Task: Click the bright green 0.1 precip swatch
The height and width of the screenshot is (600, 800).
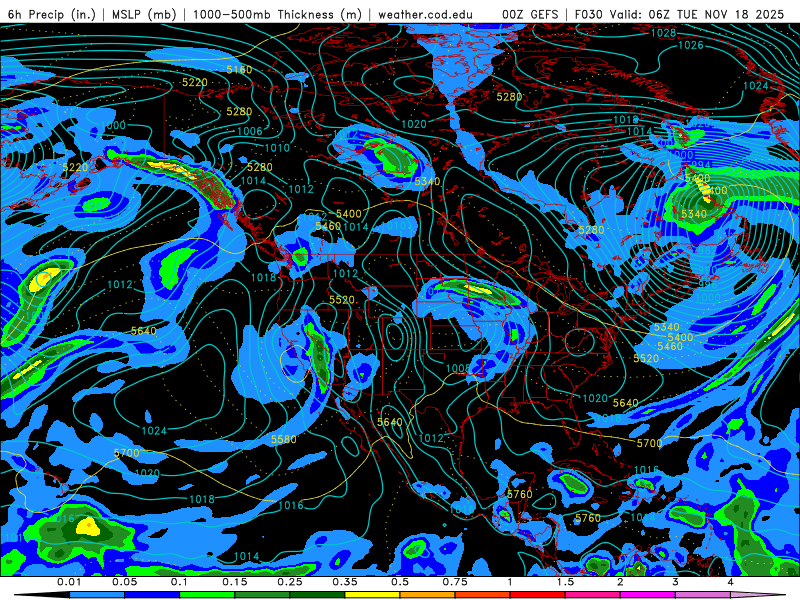Action: [x=207, y=595]
